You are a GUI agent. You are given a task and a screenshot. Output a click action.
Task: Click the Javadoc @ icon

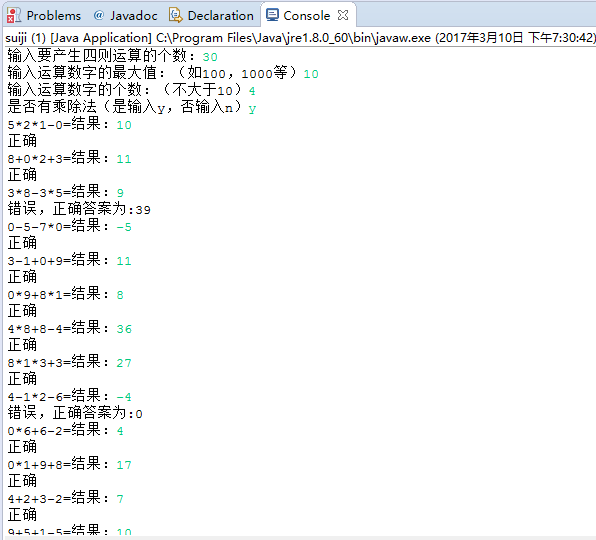click(x=98, y=15)
